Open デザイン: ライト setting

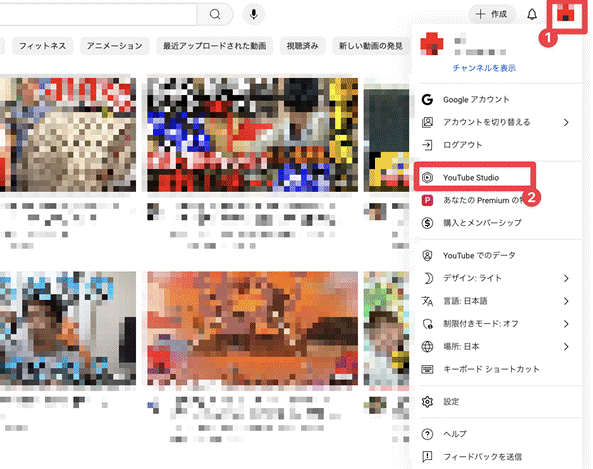[472, 278]
